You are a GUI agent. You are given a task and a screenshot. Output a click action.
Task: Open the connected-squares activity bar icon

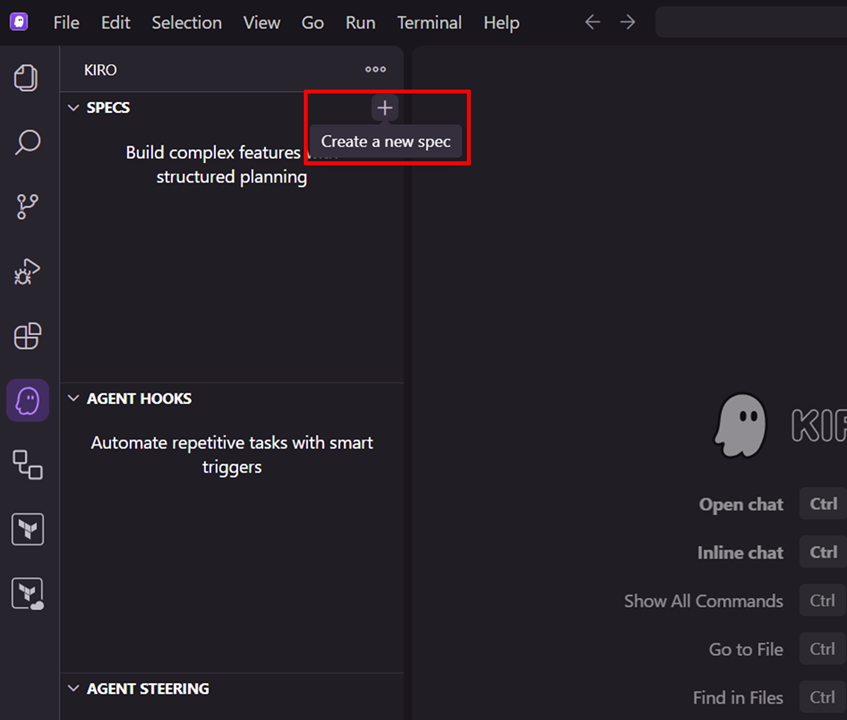tap(28, 465)
